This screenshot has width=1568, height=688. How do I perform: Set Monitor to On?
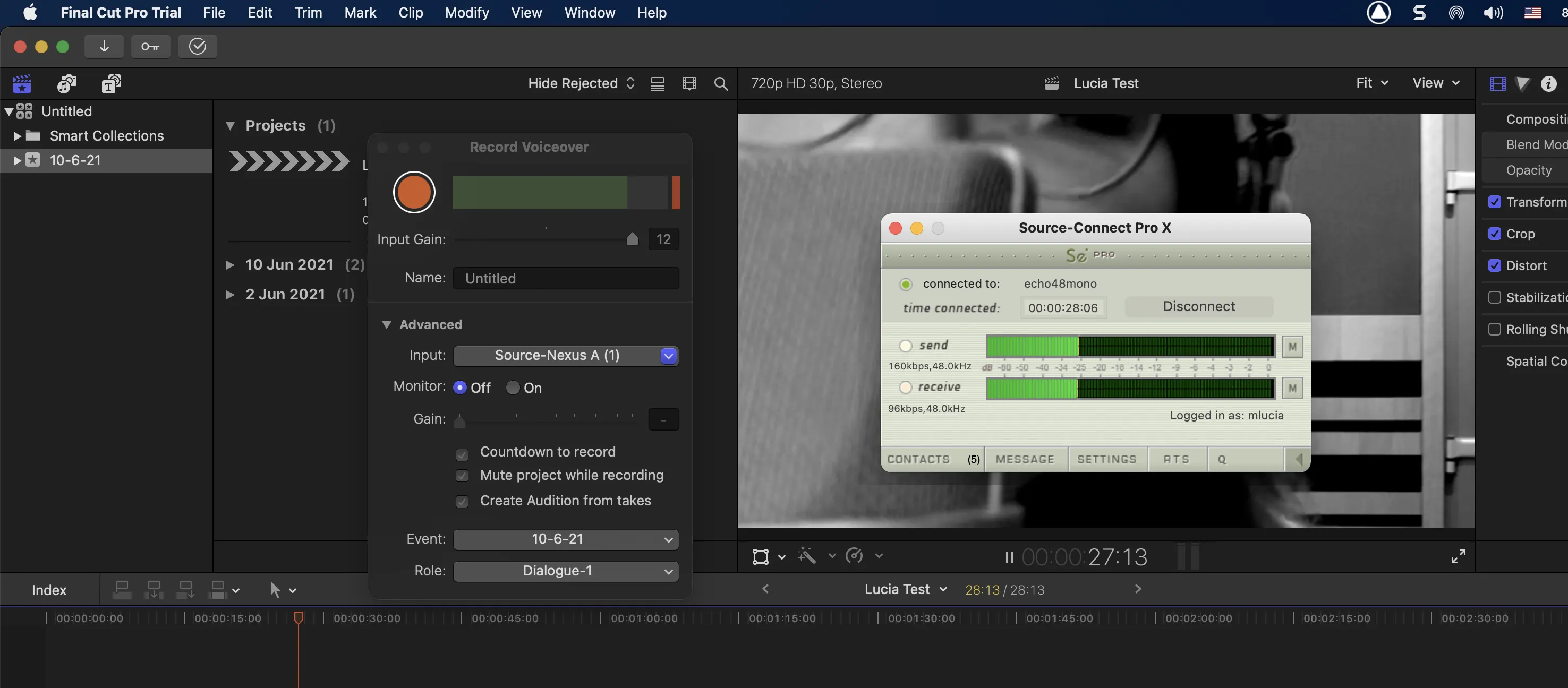tap(513, 388)
